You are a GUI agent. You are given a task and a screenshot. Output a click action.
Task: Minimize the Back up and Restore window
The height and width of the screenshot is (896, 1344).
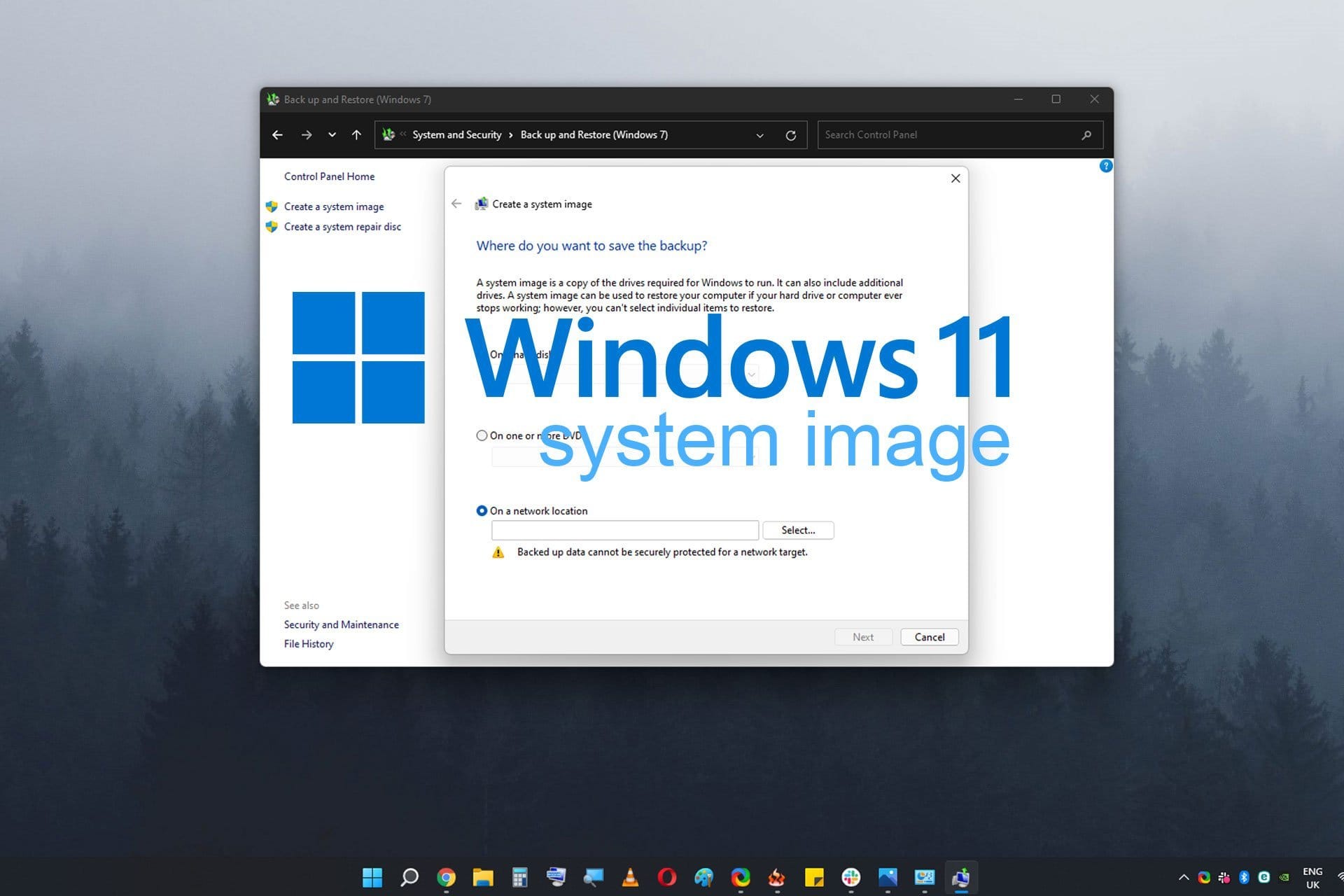coord(1018,99)
